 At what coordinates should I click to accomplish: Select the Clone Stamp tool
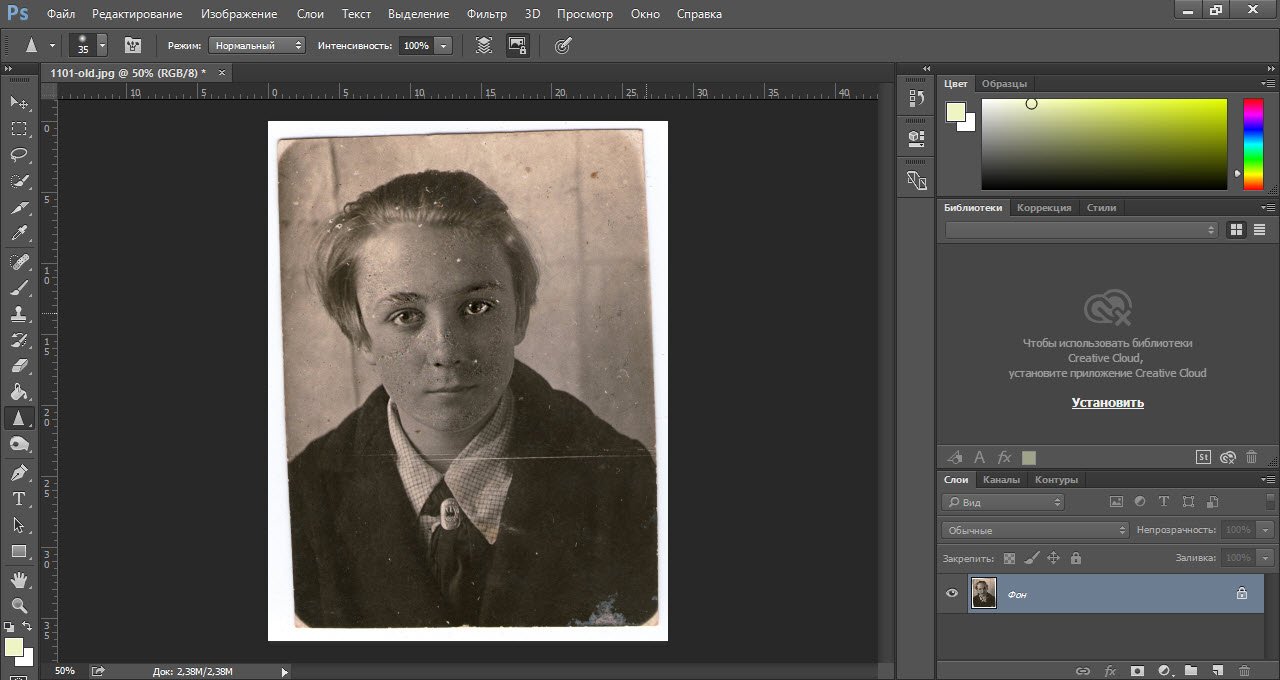[x=19, y=314]
